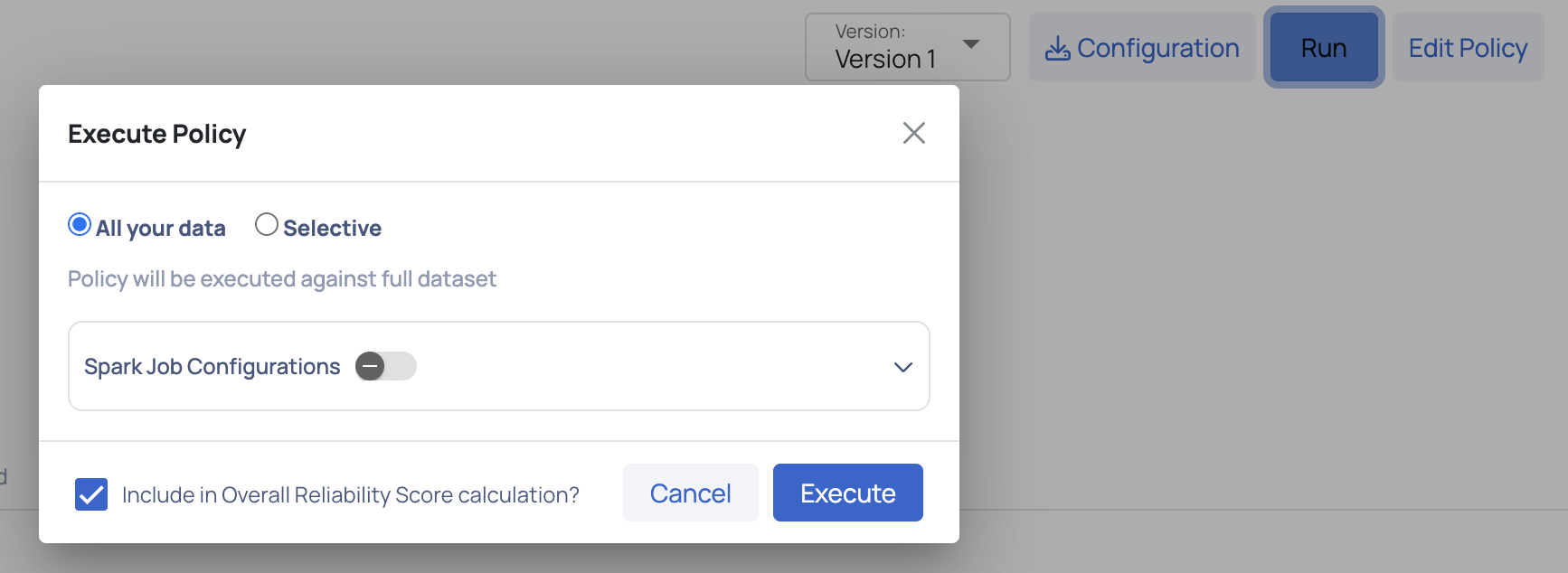Click the All your data label text
The height and width of the screenshot is (573, 1568).
click(161, 229)
